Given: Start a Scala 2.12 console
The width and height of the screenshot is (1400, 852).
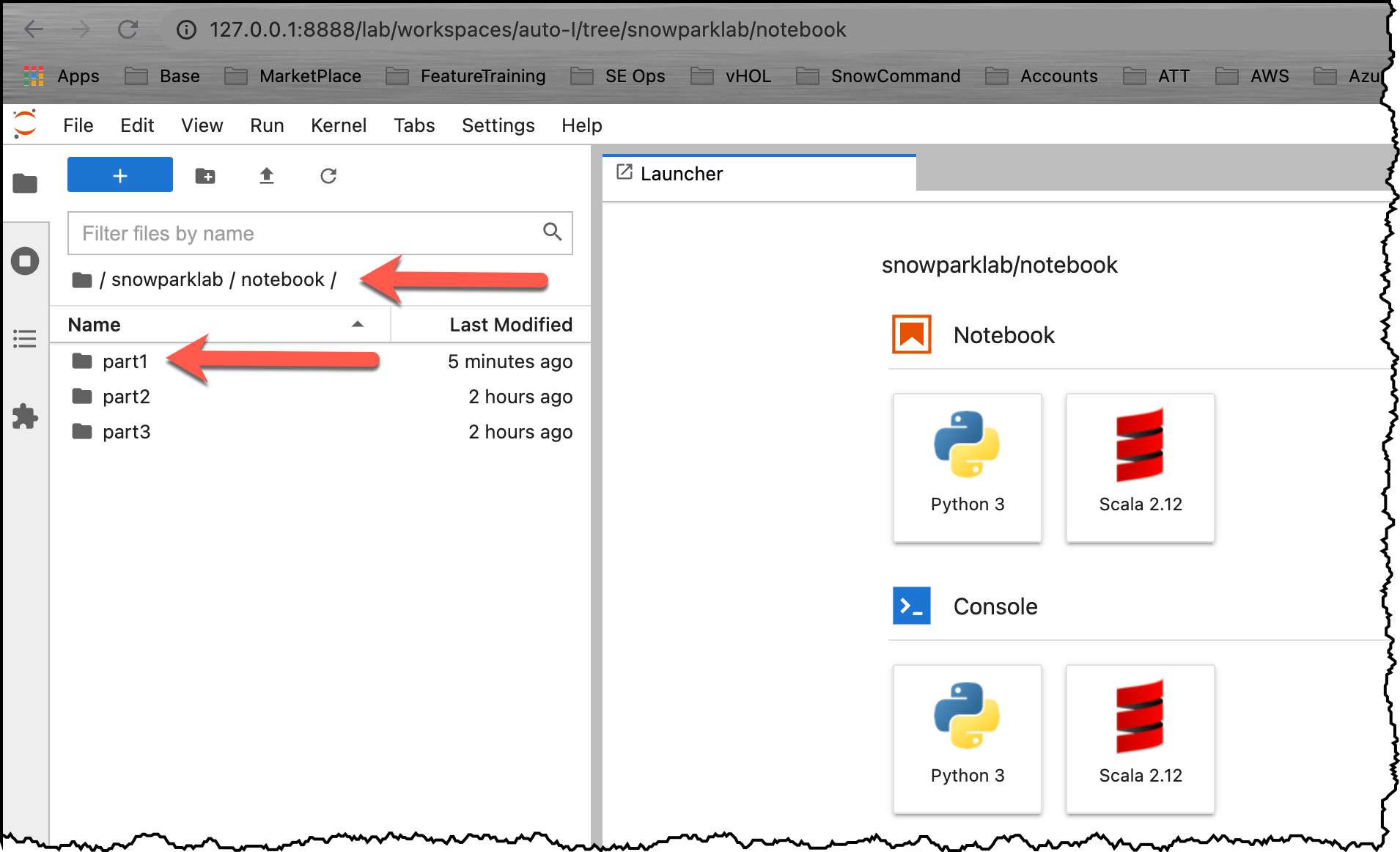Looking at the screenshot, I should (x=1141, y=739).
